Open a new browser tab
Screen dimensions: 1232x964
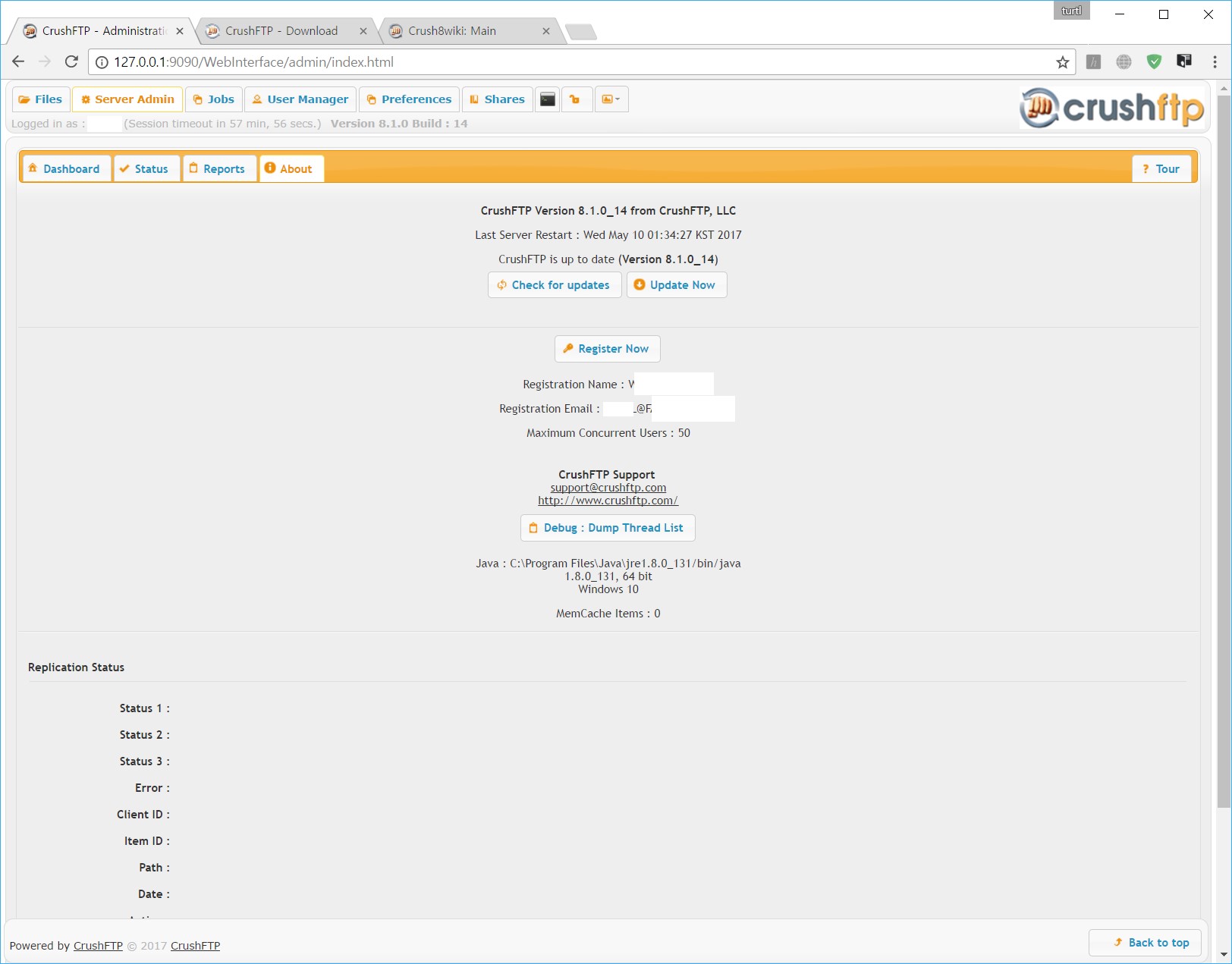581,32
